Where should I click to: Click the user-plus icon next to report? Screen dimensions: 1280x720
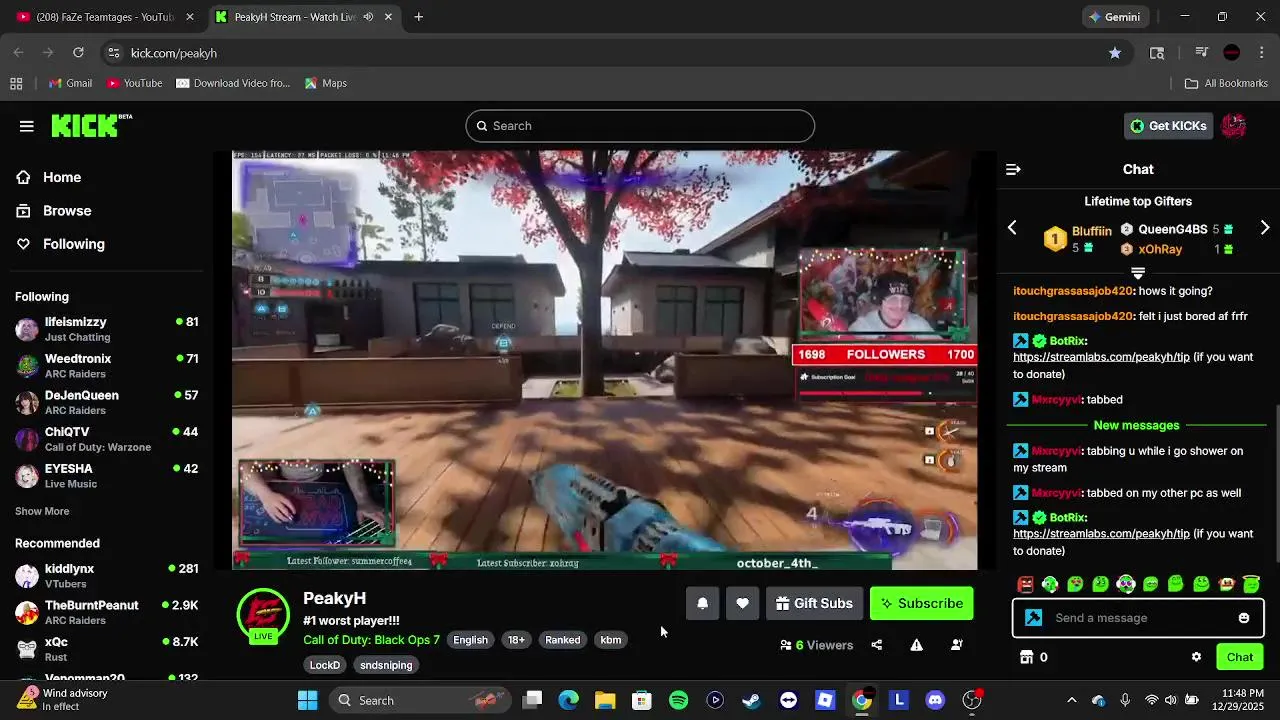coord(957,645)
